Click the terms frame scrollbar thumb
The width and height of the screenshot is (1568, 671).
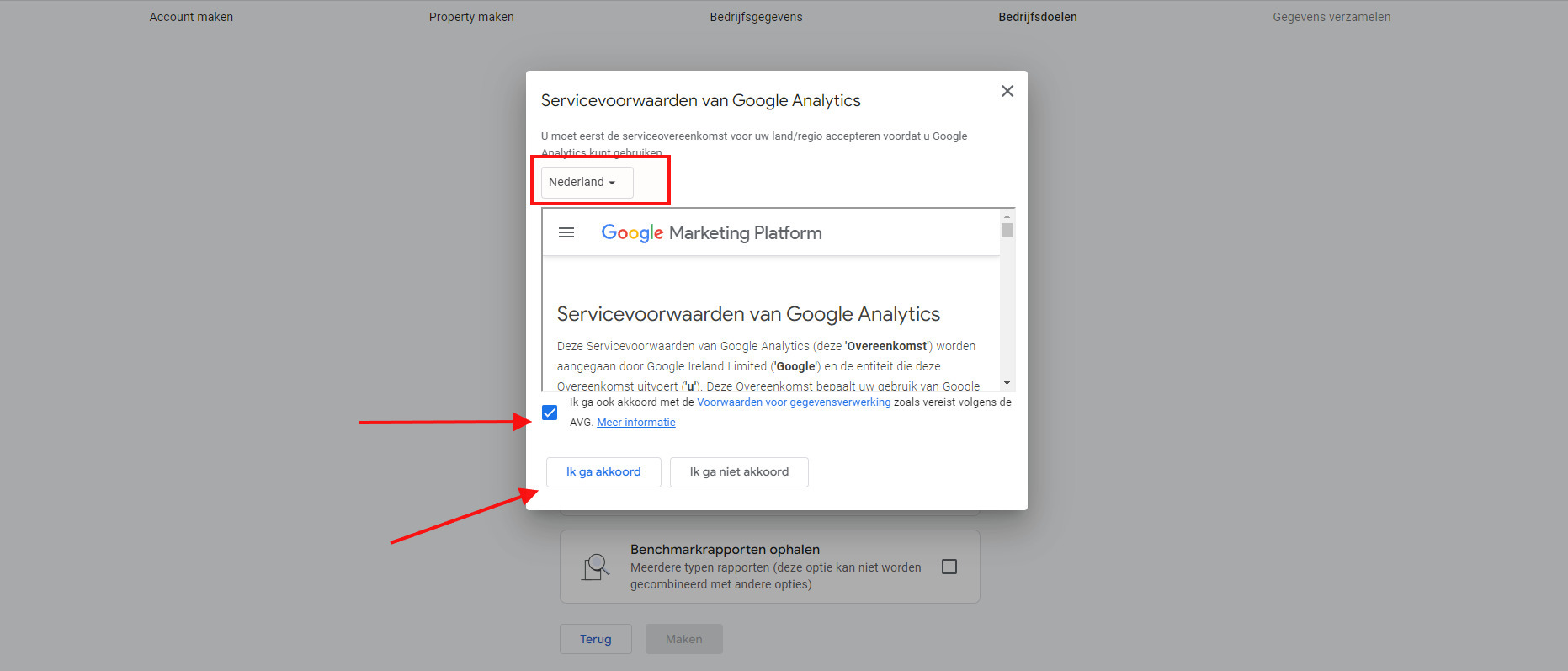pyautogui.click(x=1007, y=231)
